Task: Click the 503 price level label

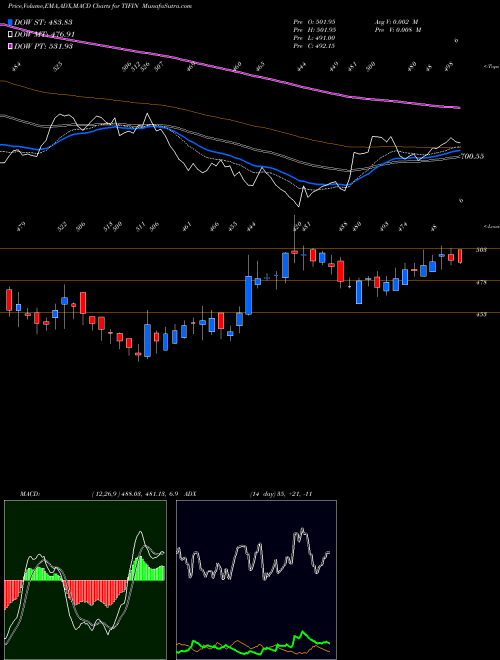Action: click(481, 250)
